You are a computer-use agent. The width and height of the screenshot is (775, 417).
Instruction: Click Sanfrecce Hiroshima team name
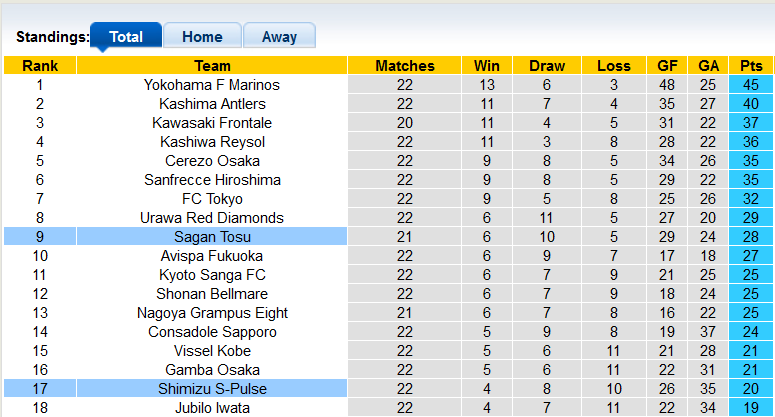[x=212, y=180]
